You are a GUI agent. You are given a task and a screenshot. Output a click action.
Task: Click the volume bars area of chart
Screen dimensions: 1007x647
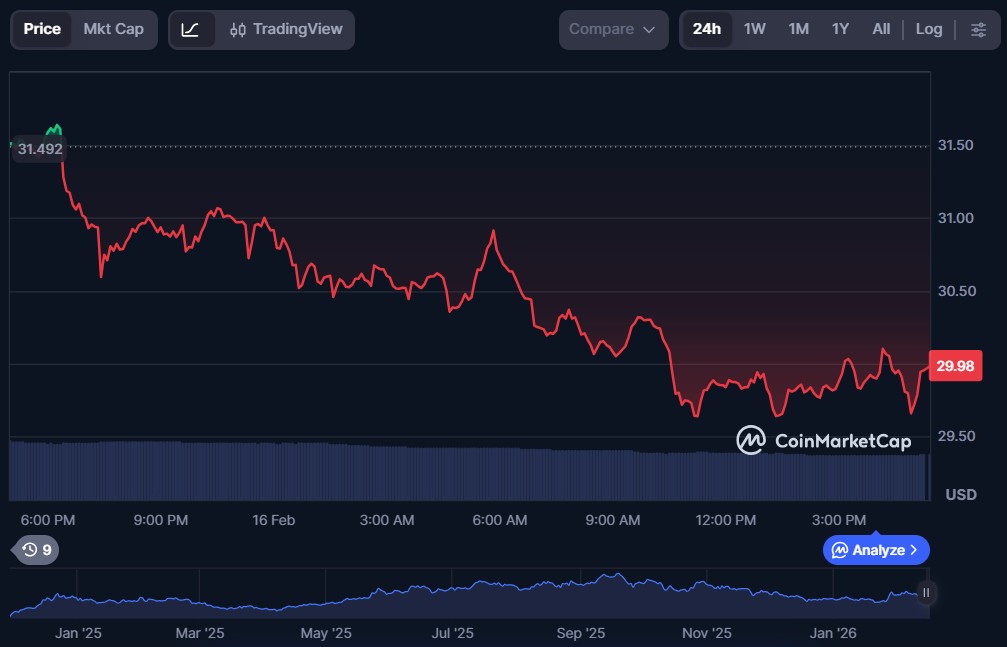(x=470, y=472)
